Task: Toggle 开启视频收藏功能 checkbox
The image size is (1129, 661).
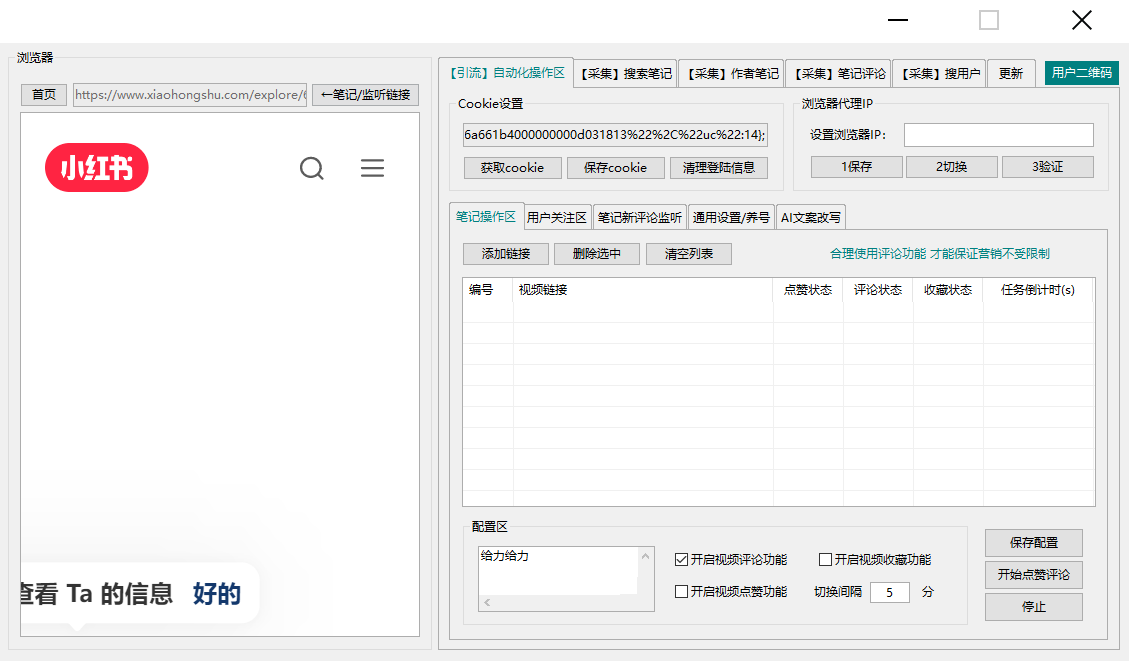Action: click(825, 560)
